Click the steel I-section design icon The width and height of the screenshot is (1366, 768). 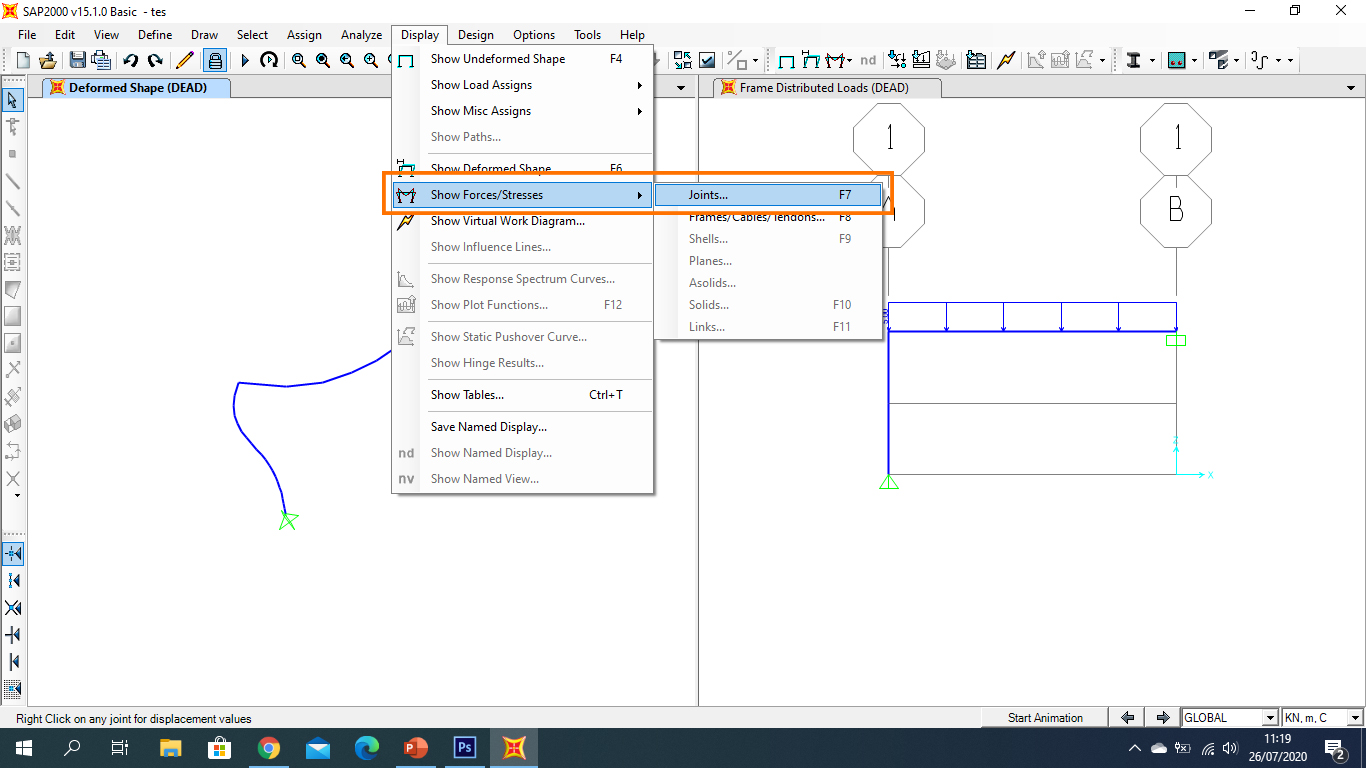(x=1133, y=60)
